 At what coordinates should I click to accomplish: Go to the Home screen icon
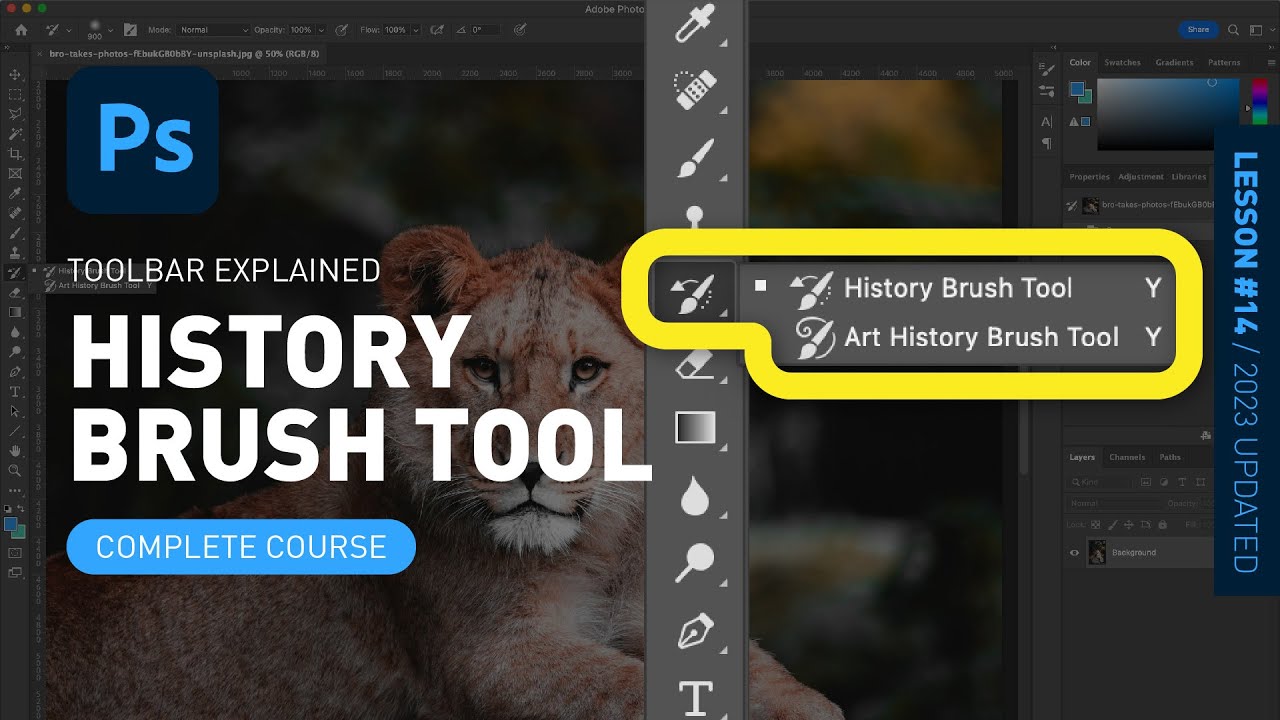(21, 30)
